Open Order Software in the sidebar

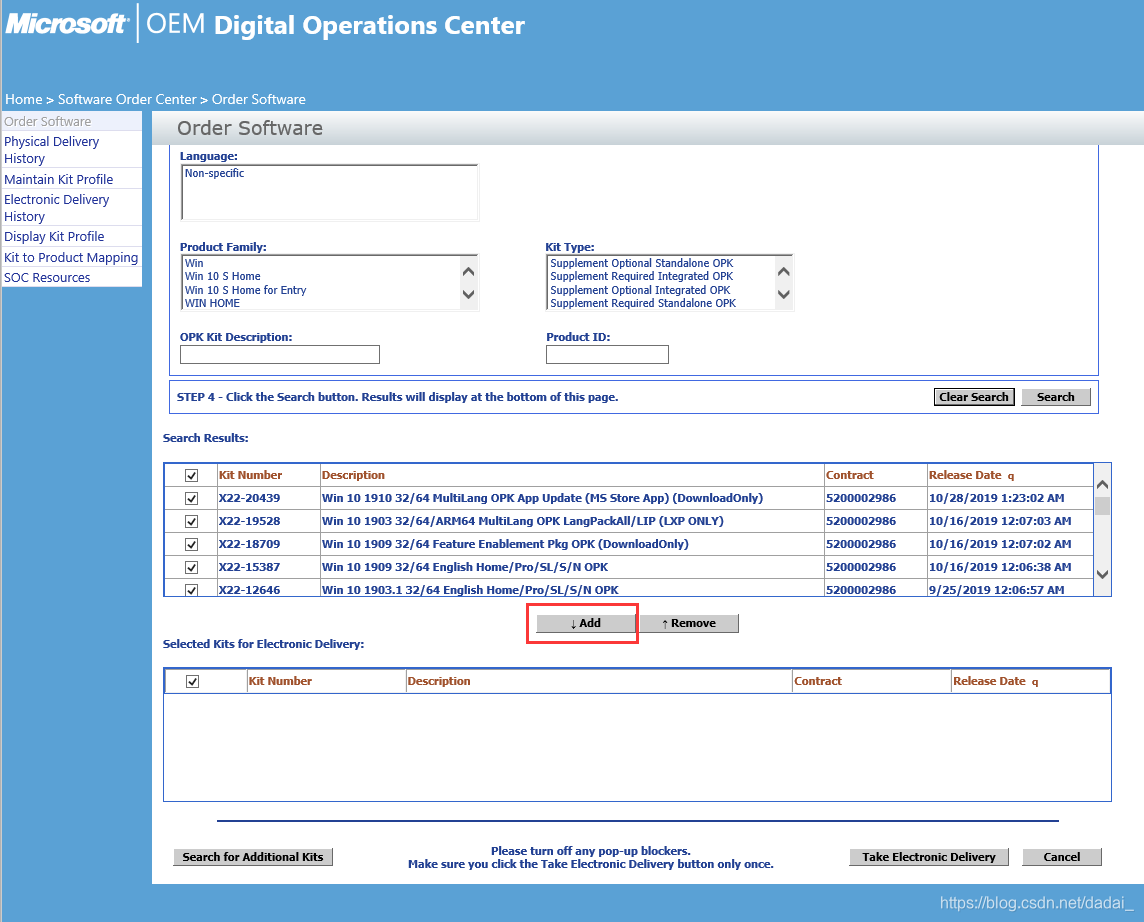pyautogui.click(x=47, y=121)
